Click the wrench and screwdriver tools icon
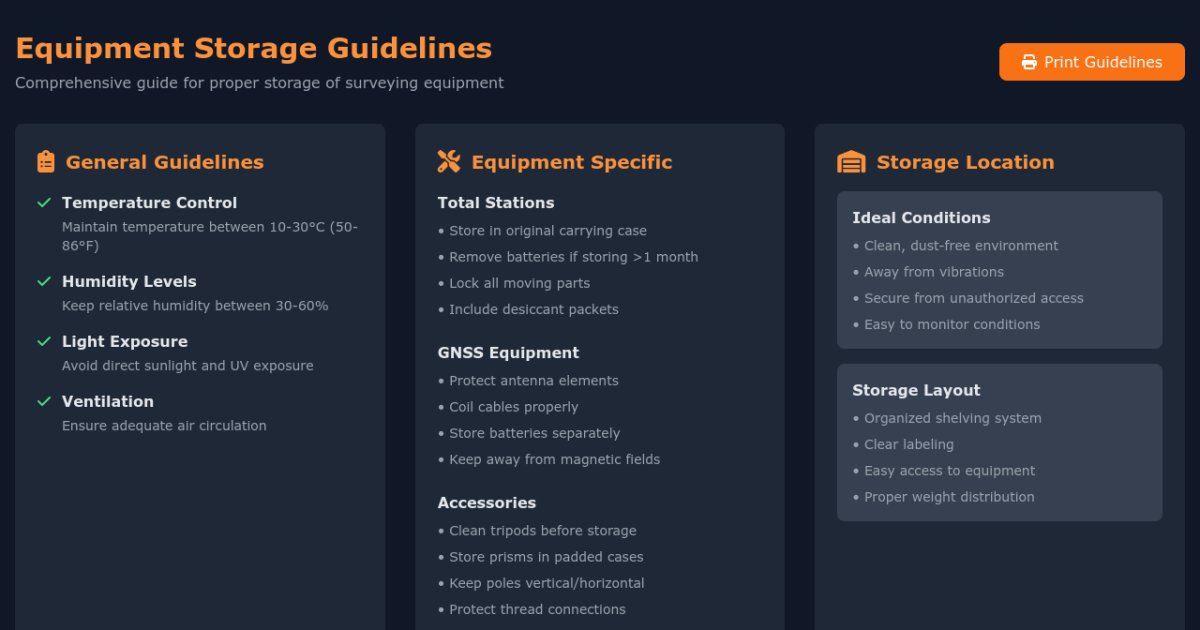The height and width of the screenshot is (630, 1200). coord(449,162)
